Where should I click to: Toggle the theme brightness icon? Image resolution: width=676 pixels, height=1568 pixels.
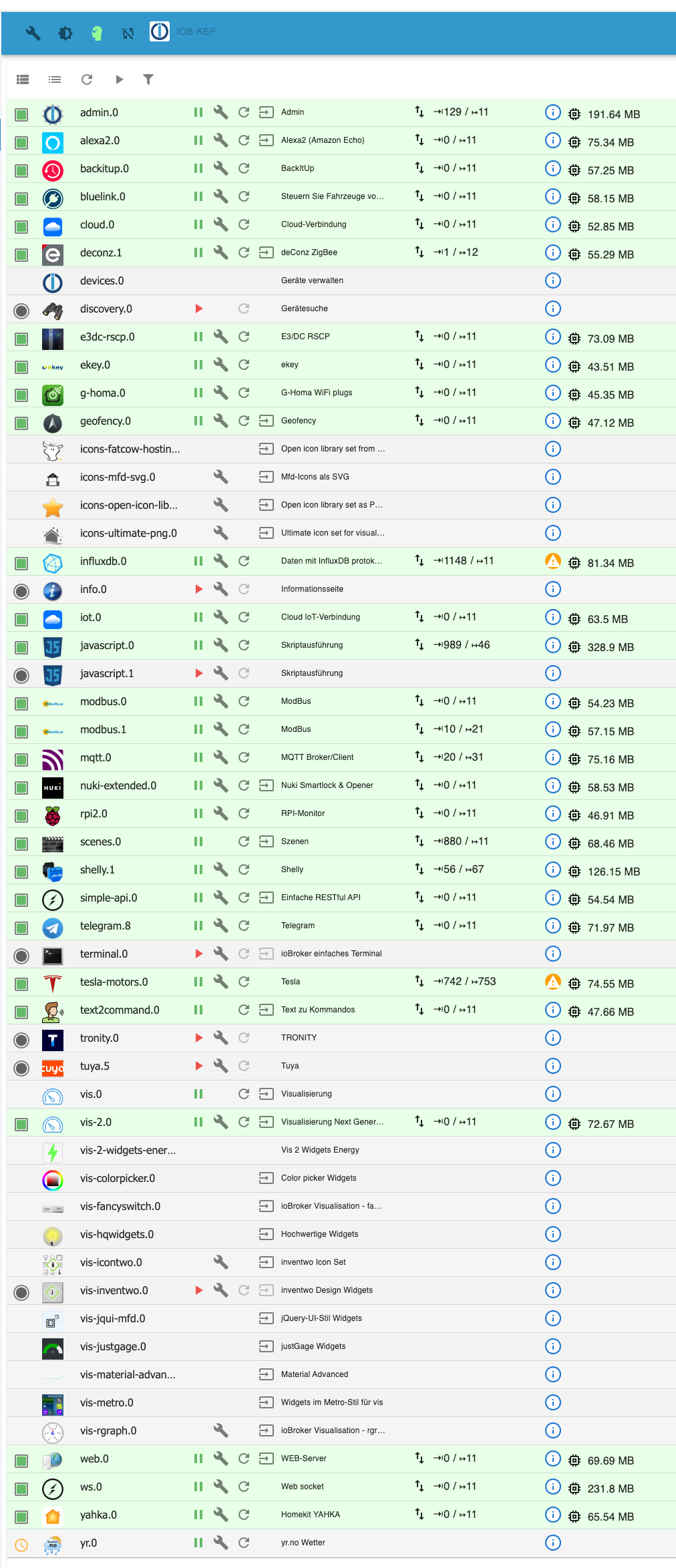(65, 32)
